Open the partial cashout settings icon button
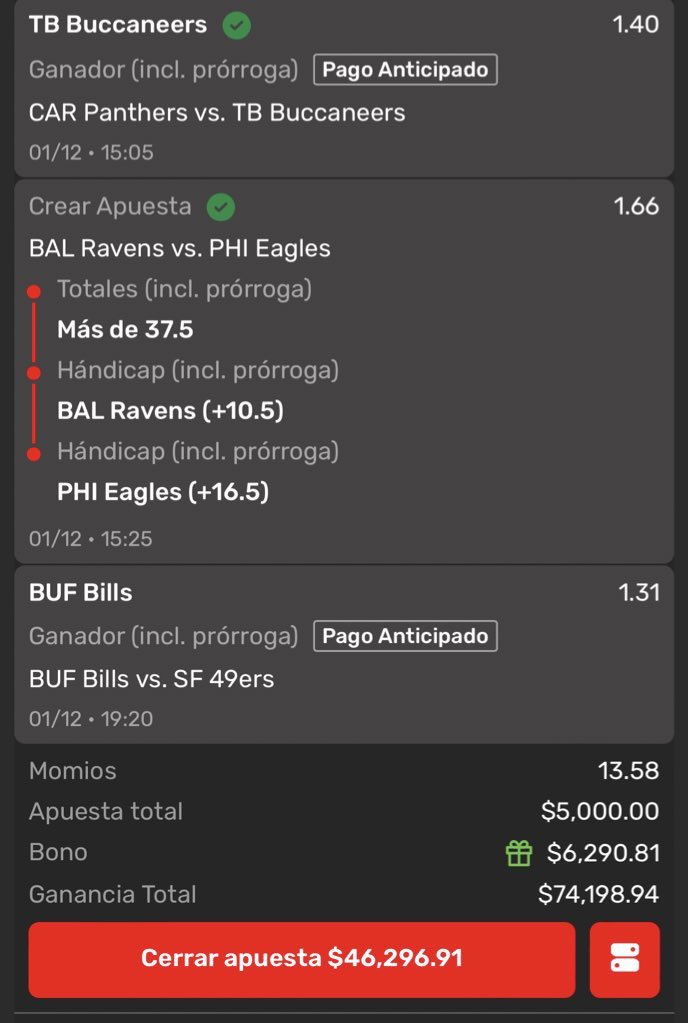The image size is (688, 1023). tap(625, 959)
